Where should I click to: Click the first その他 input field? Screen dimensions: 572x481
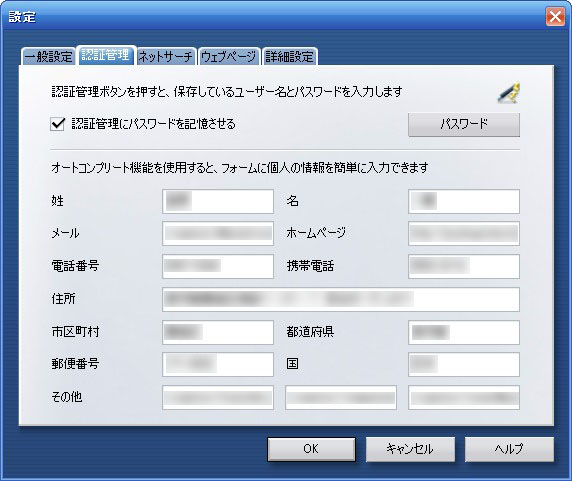click(x=218, y=397)
